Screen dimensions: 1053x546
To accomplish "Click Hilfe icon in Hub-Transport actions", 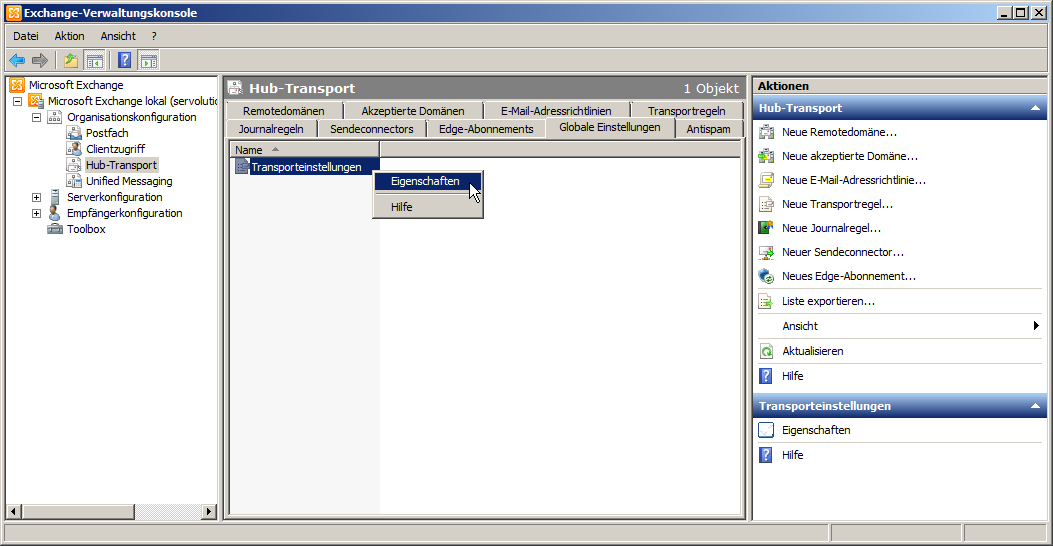I will 766,376.
